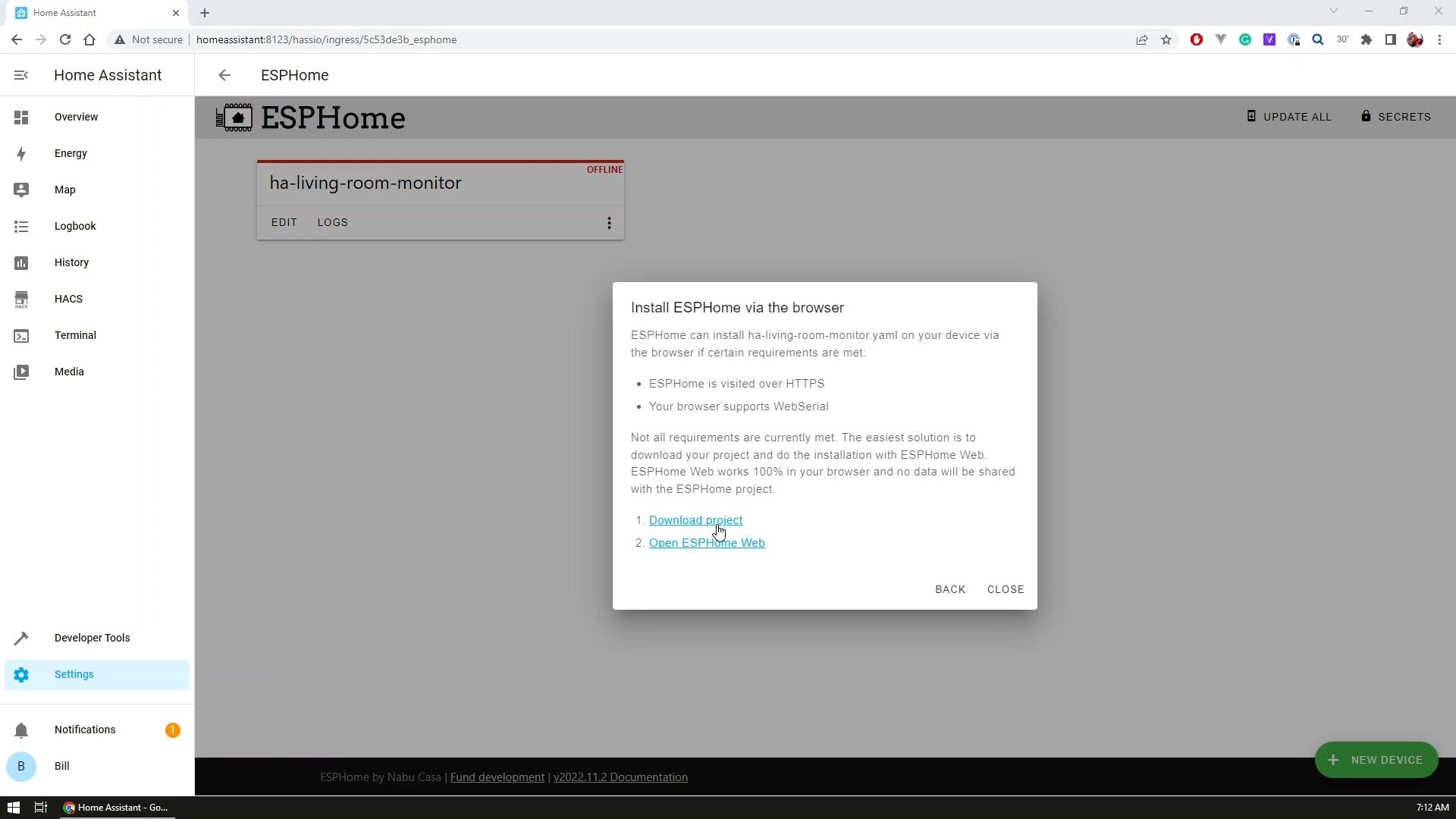Click EDIT on ha-living-room-monitor card
Screen dimensions: 1456x819
pos(284,222)
